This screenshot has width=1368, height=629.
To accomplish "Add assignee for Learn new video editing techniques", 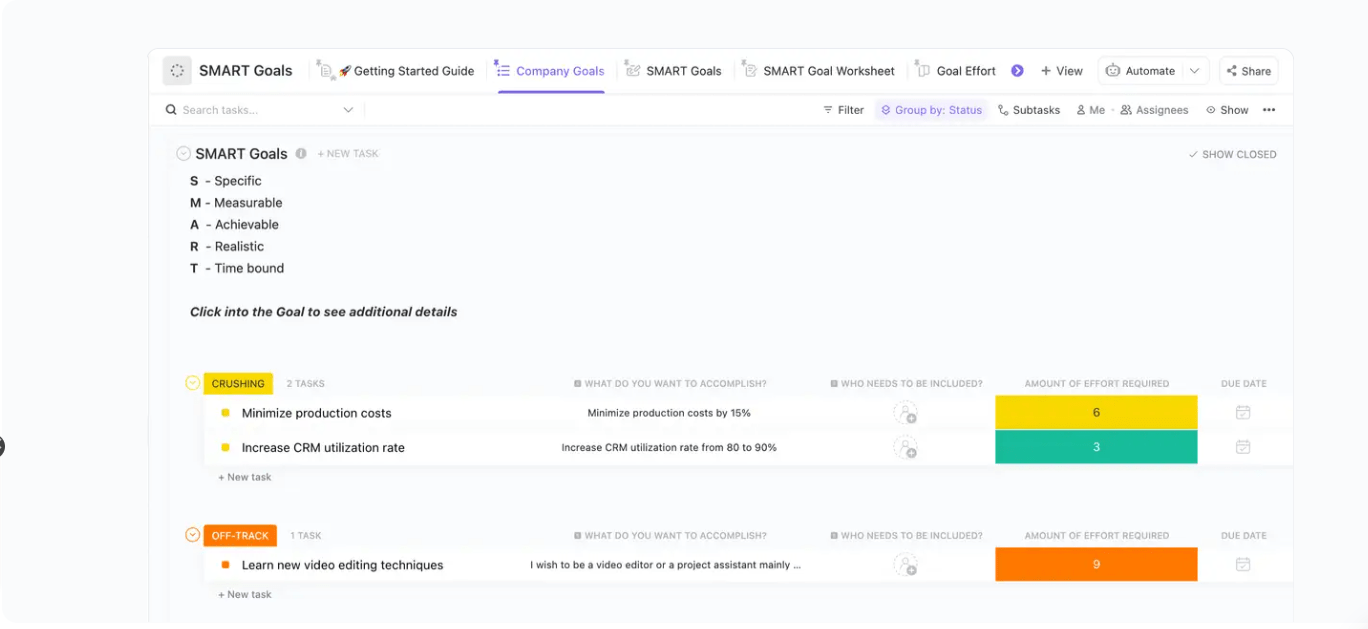I will click(x=905, y=565).
